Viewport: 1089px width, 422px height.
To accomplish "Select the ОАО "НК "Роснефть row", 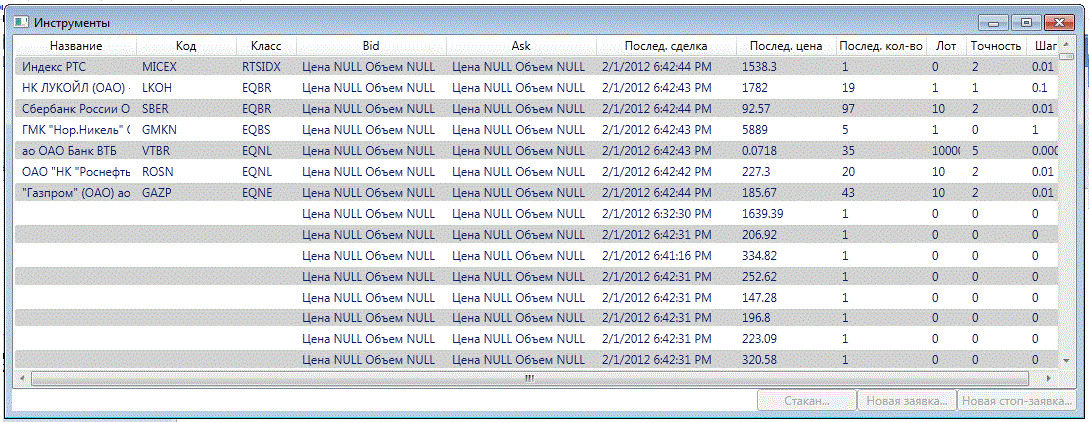I will coord(536,171).
